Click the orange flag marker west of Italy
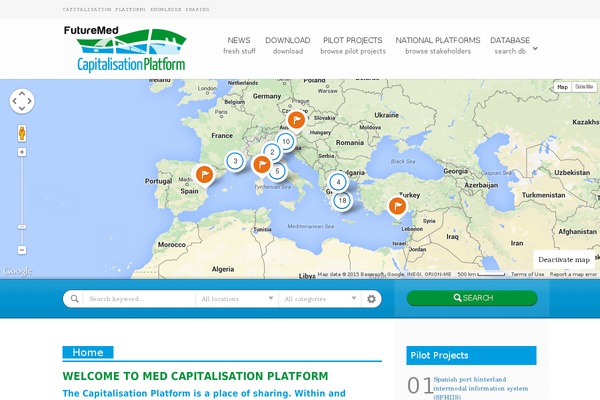The height and width of the screenshot is (400, 600). (x=262, y=165)
